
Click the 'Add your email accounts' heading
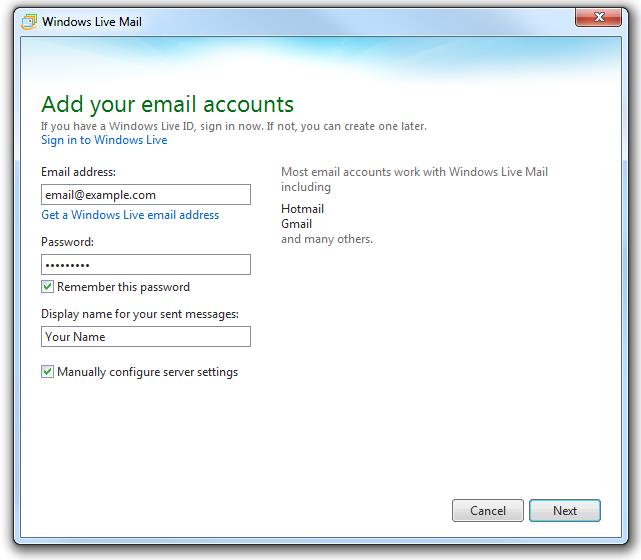tap(167, 105)
